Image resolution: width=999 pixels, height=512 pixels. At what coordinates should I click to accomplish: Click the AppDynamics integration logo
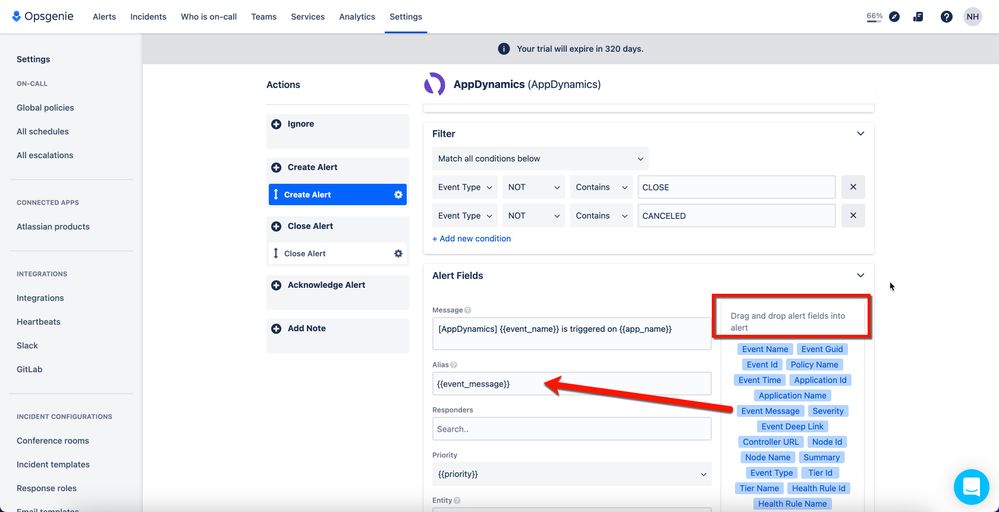[x=435, y=84]
